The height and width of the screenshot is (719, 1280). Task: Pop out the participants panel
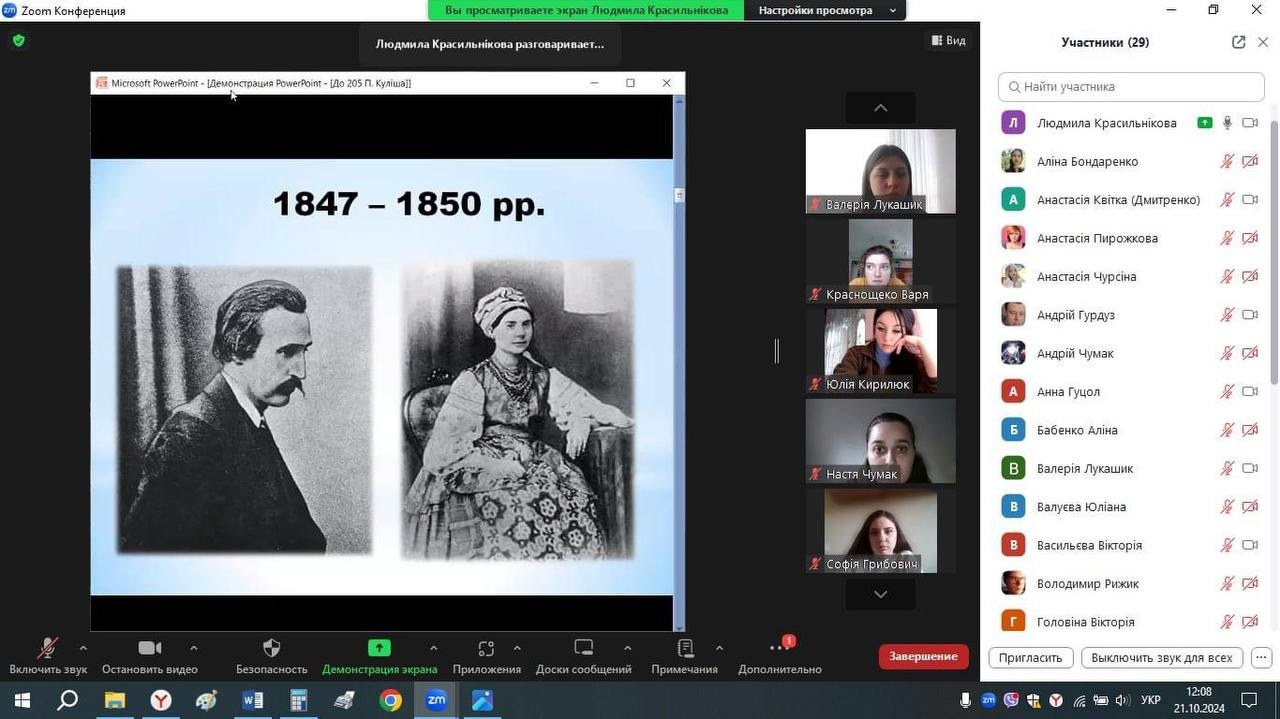tap(1238, 42)
